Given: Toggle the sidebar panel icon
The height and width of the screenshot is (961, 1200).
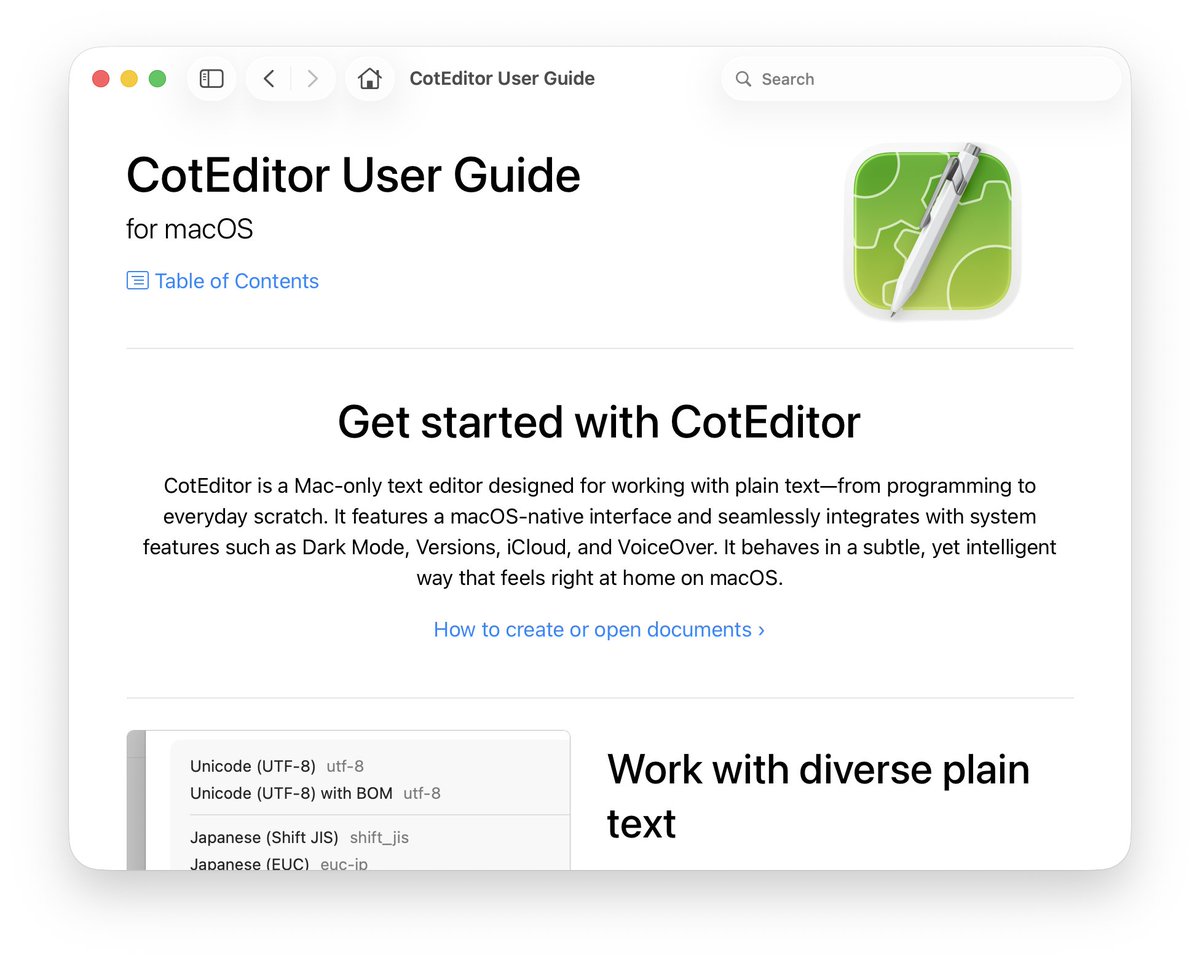Looking at the screenshot, I should pyautogui.click(x=211, y=79).
